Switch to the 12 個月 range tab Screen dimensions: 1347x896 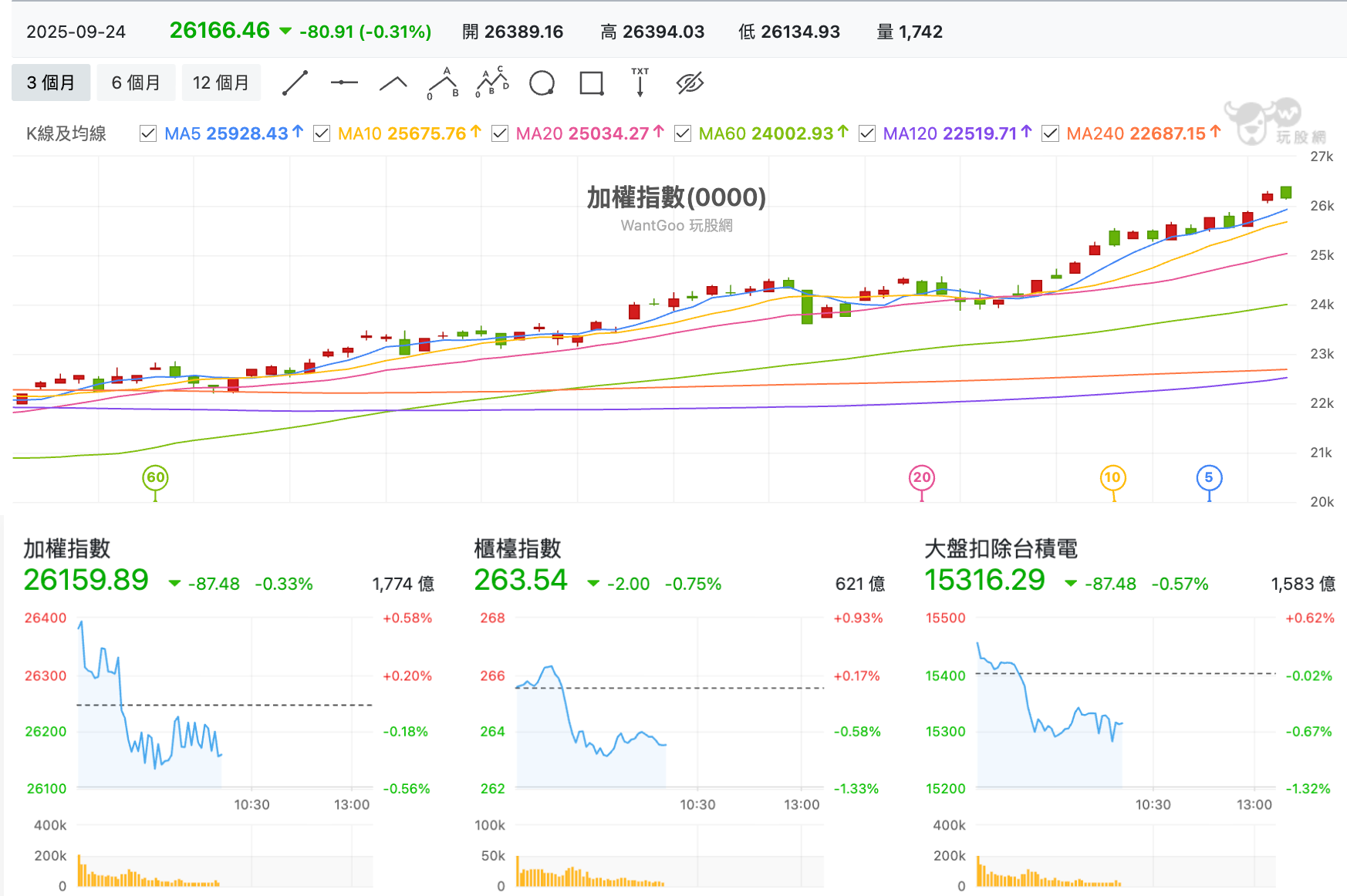tap(221, 83)
